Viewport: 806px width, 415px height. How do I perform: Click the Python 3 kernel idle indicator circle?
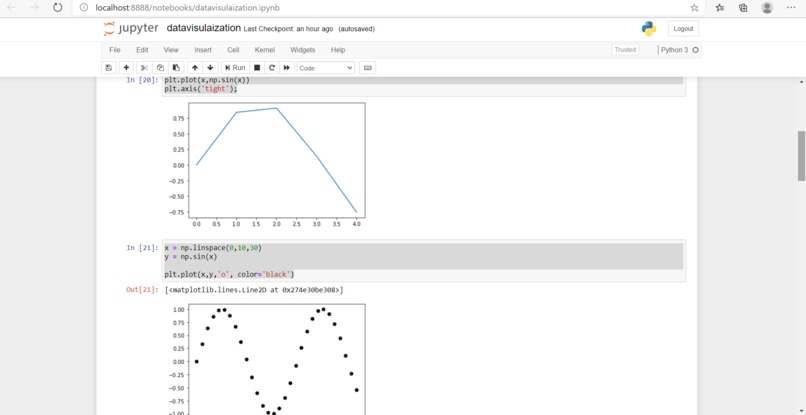coord(695,50)
